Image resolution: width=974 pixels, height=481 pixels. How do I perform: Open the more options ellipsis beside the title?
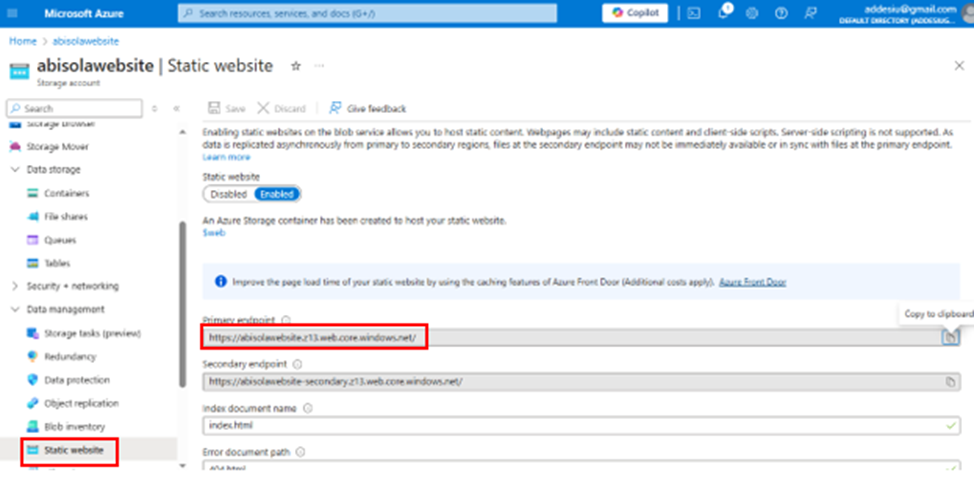coord(319,65)
